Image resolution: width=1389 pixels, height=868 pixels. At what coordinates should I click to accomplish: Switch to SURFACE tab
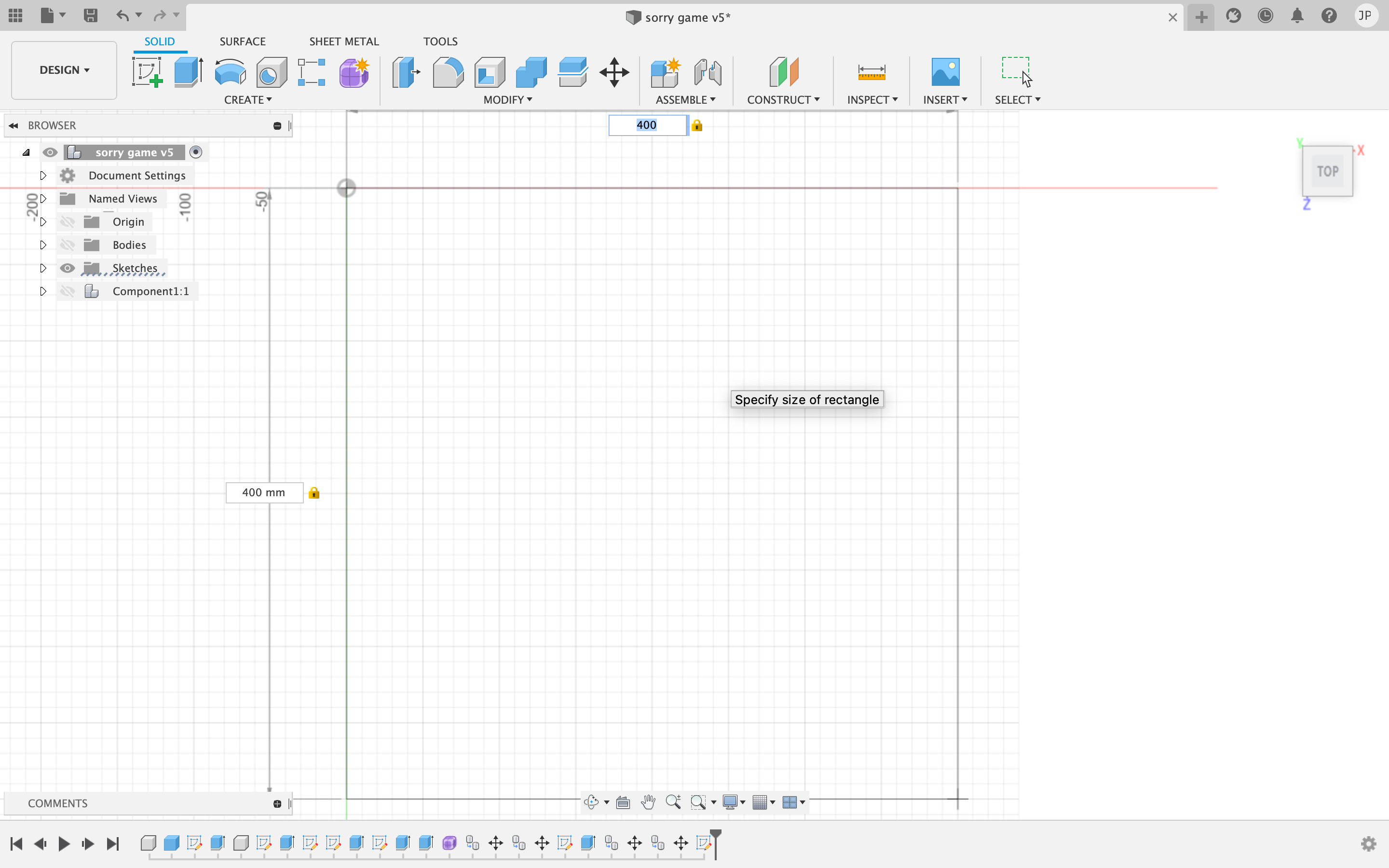[x=242, y=41]
